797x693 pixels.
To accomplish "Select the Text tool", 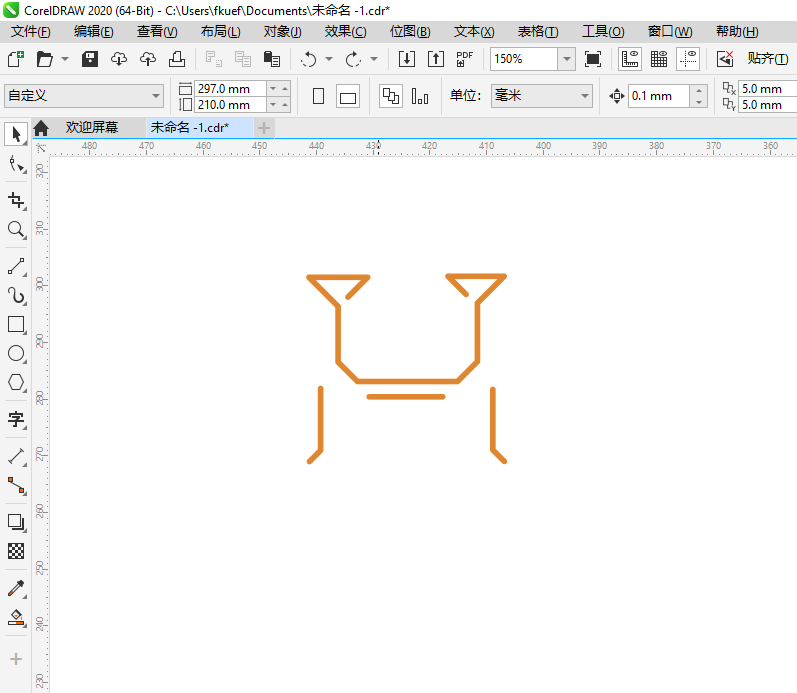I will tap(16, 419).
